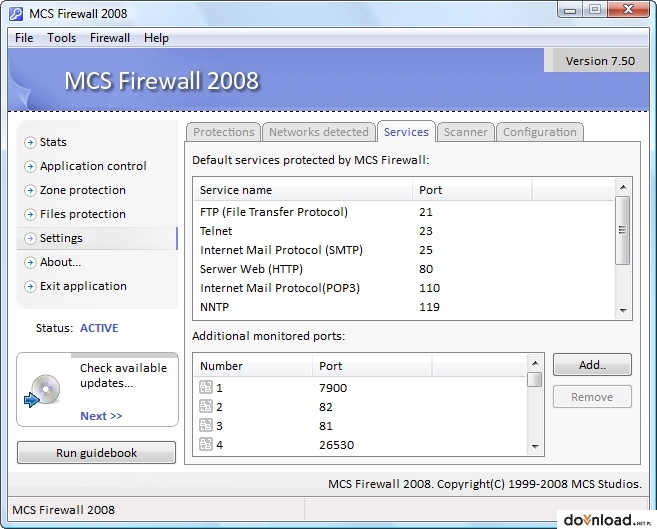
Task: Open the Firewall menu
Action: click(x=110, y=38)
